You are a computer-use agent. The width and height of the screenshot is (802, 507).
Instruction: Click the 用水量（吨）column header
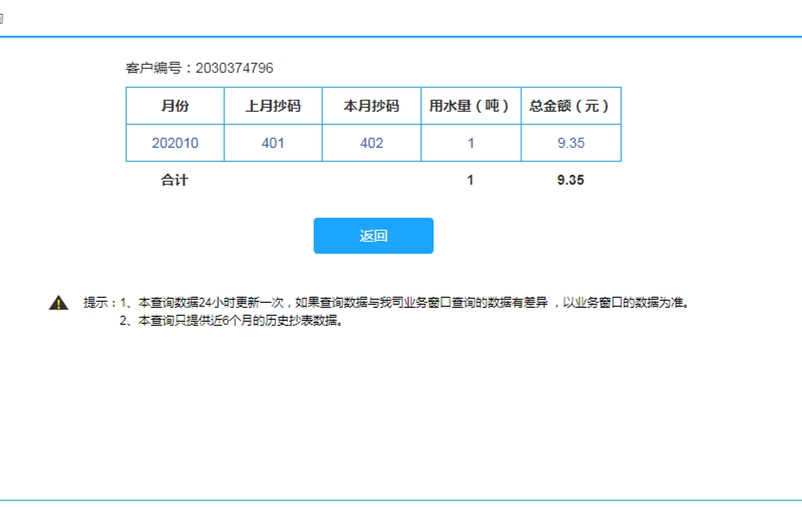[x=471, y=106]
